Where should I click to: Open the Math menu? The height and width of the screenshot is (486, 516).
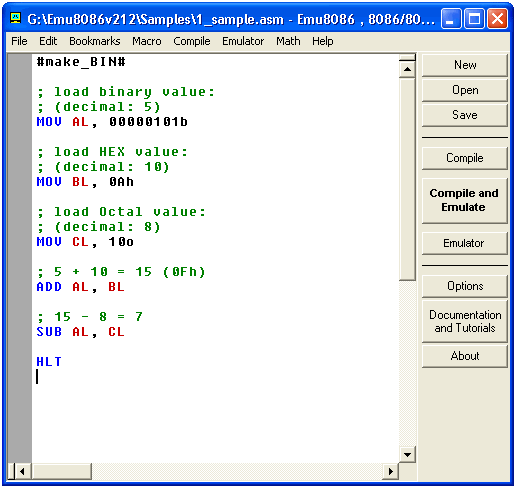coord(288,41)
